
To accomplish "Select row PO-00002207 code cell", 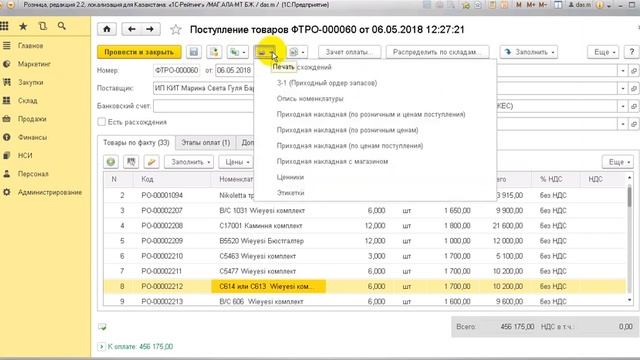I will (162, 211).
